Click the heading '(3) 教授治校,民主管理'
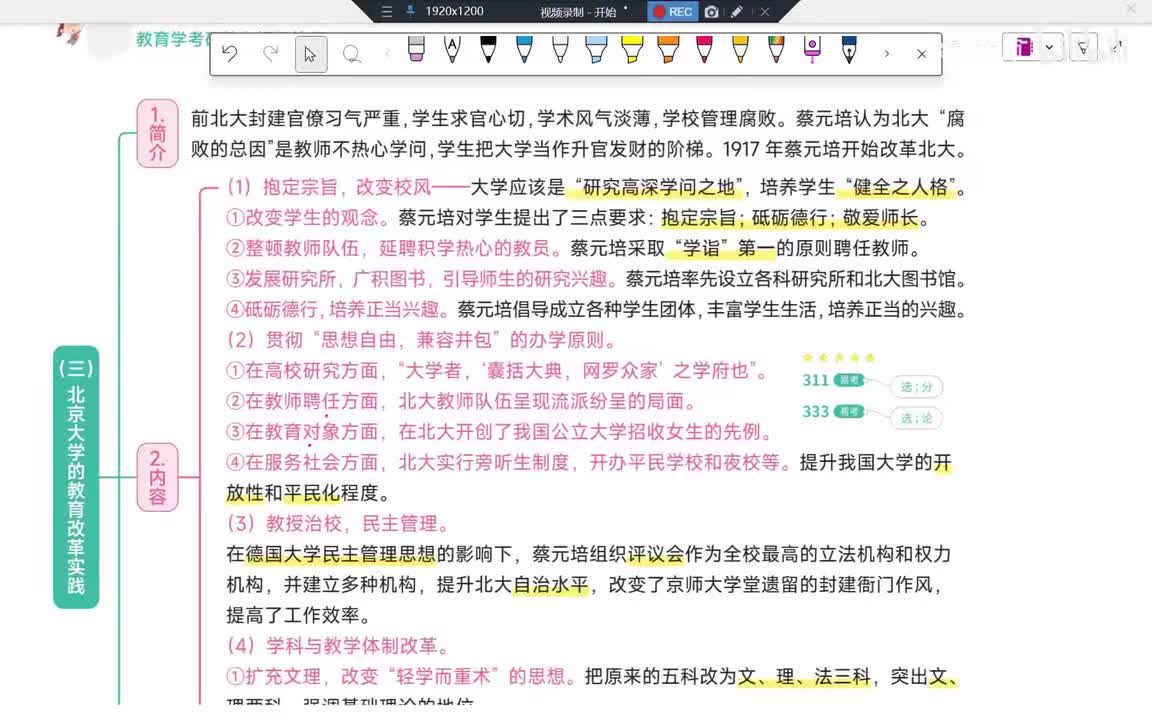 (x=337, y=524)
